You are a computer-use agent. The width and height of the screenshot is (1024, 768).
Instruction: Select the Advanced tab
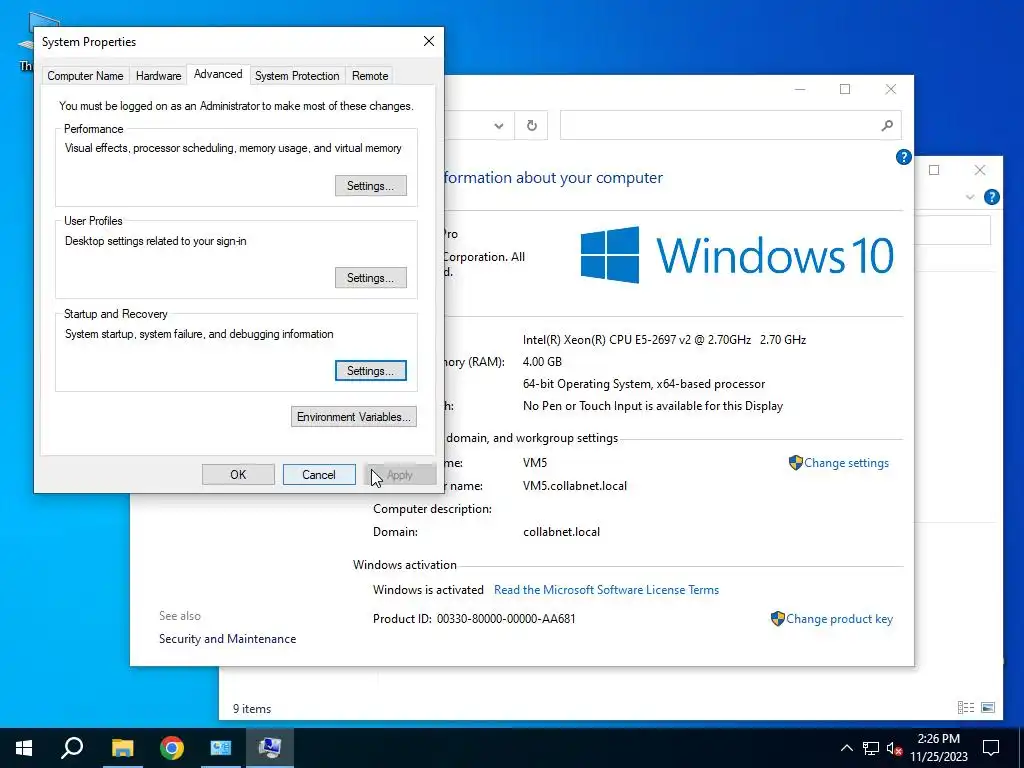pyautogui.click(x=218, y=74)
